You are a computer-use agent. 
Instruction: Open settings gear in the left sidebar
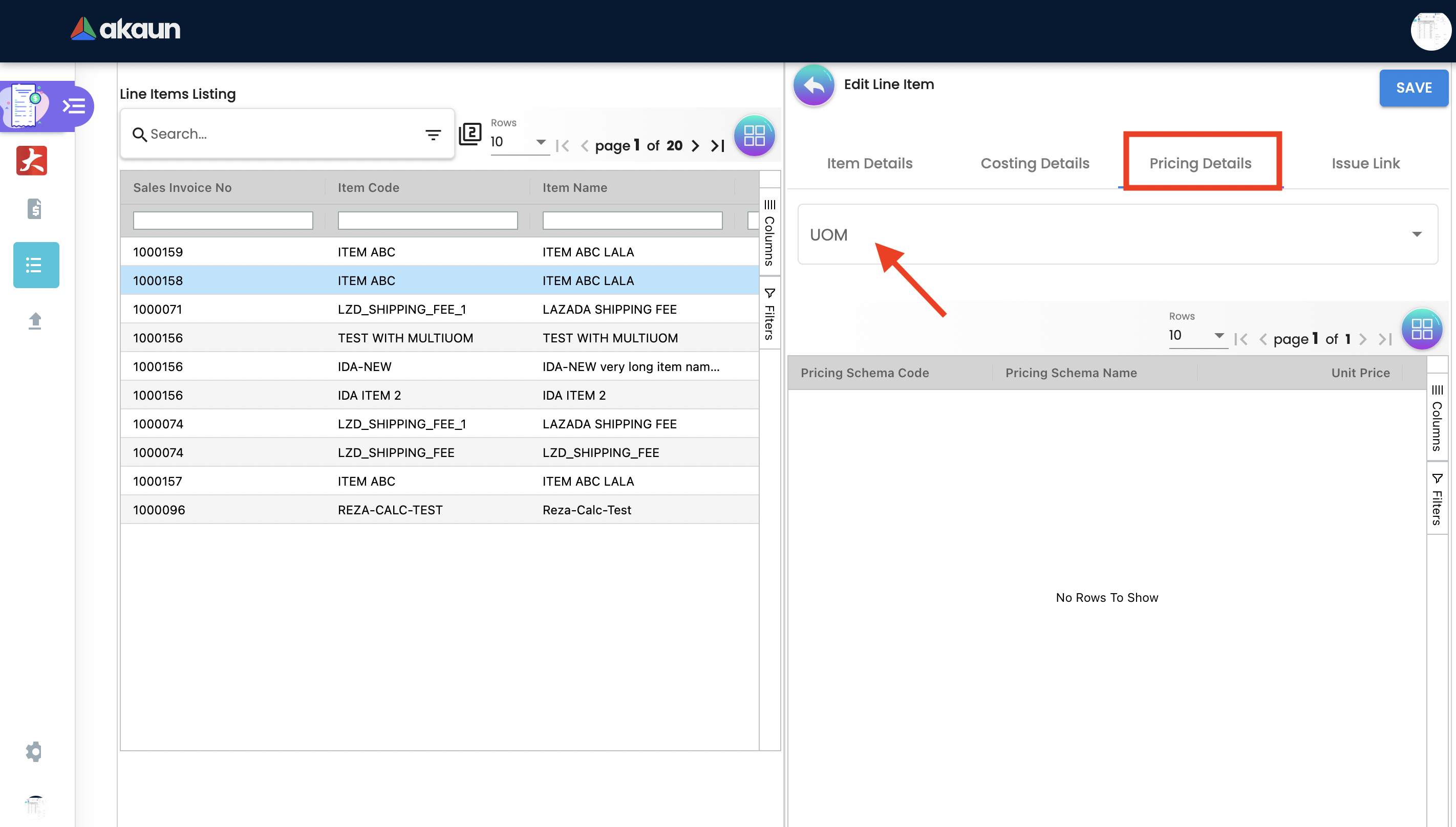pos(34,751)
